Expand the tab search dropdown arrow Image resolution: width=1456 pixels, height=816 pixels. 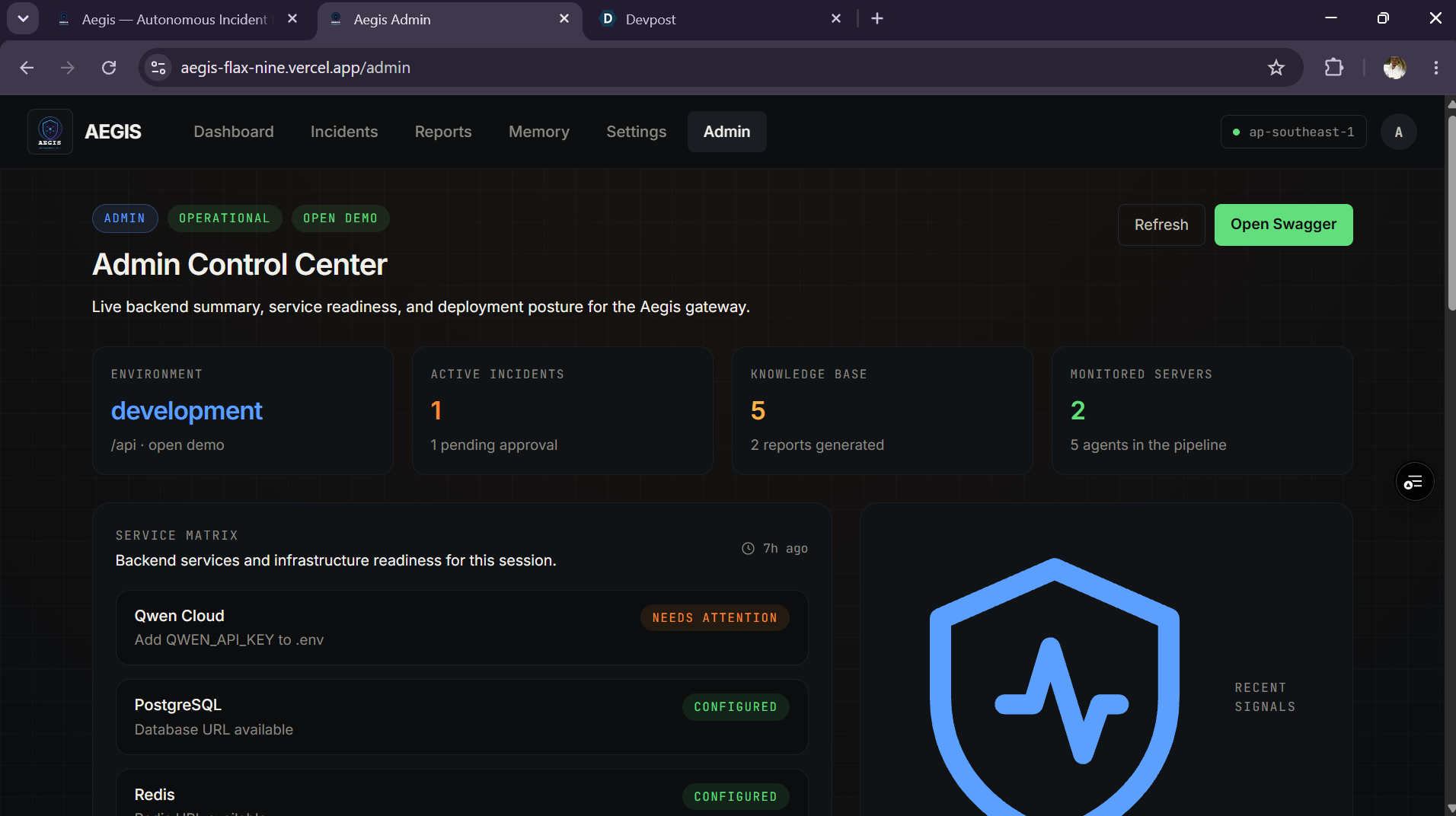point(23,18)
